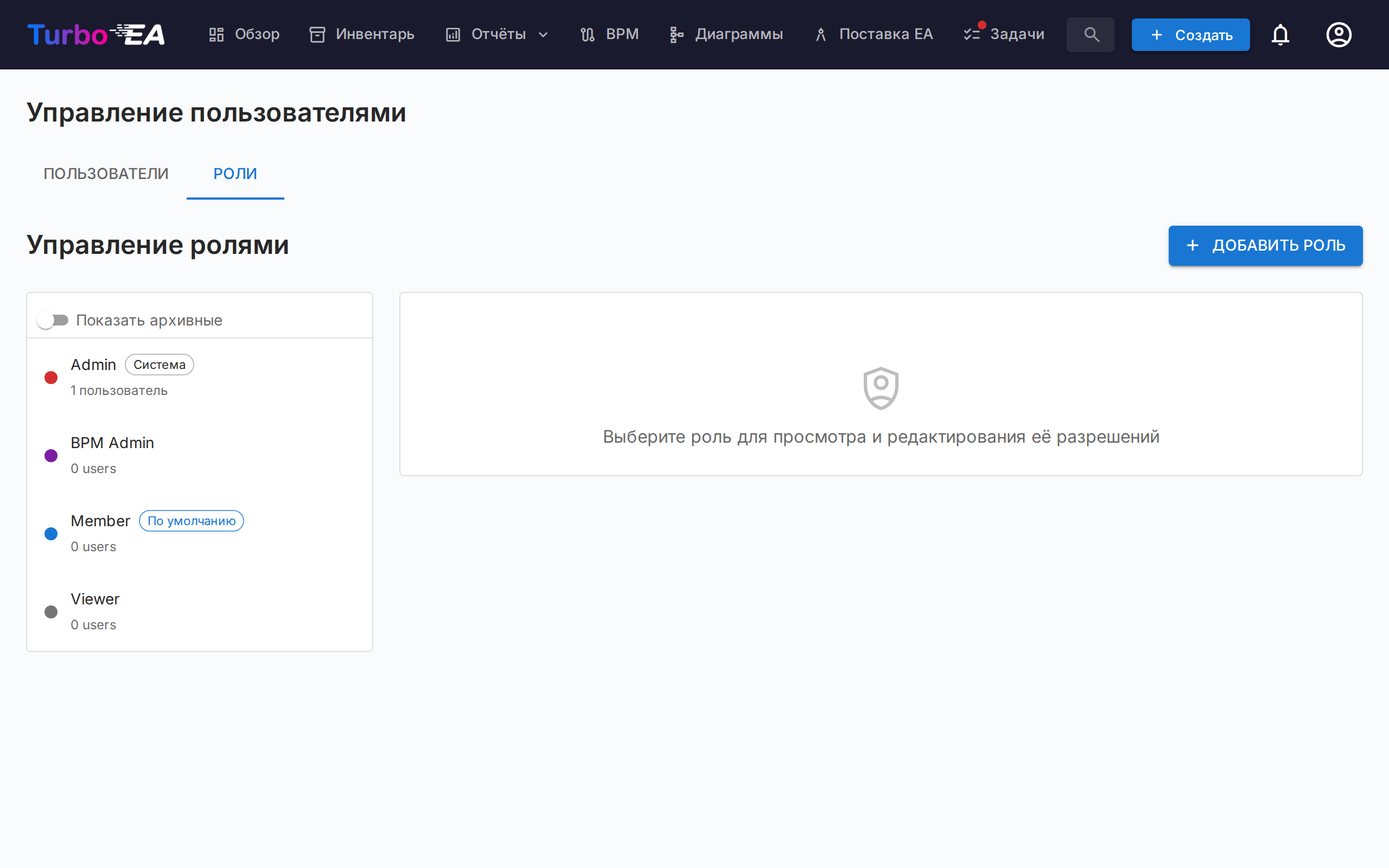
Task: Click the BPM process icon
Action: click(x=587, y=34)
